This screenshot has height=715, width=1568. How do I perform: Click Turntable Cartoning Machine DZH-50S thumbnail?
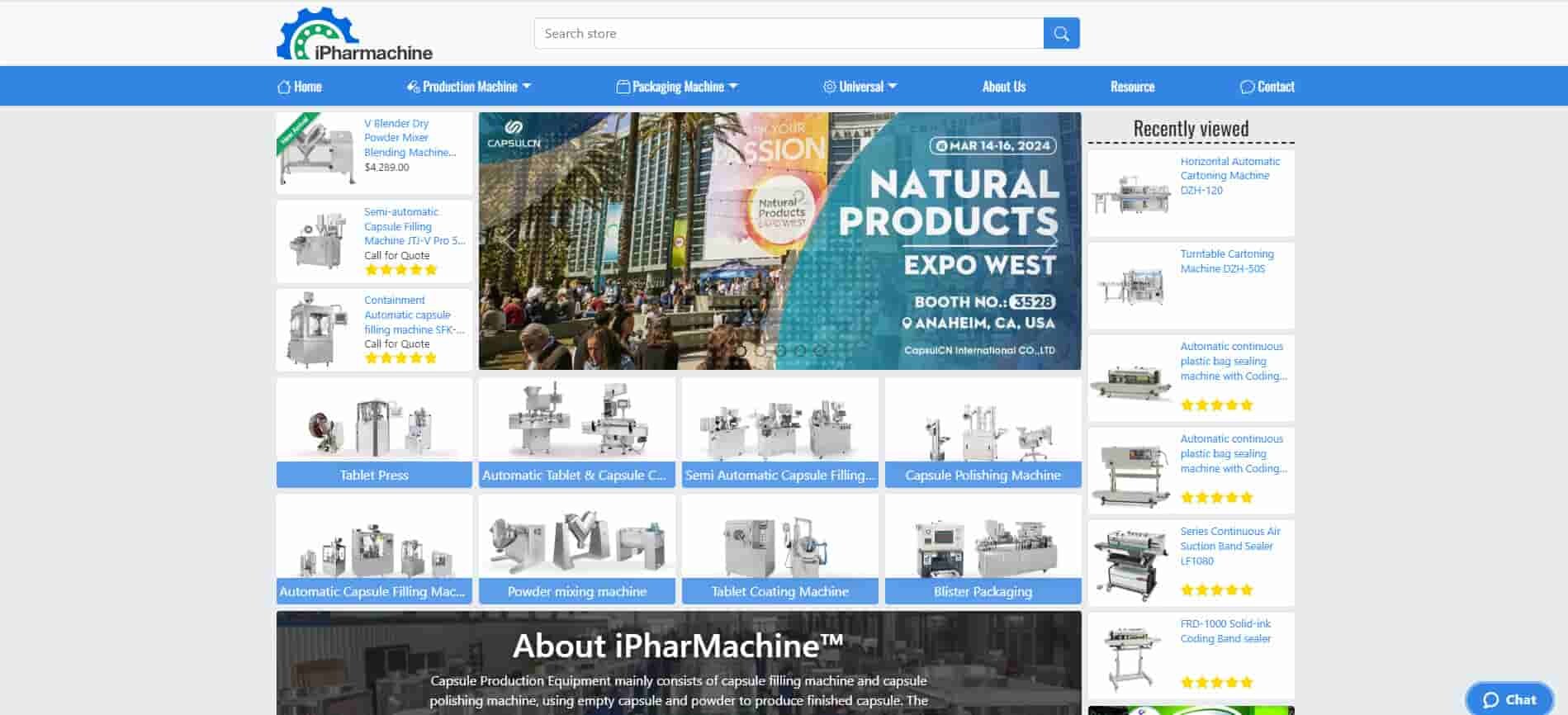click(1131, 286)
